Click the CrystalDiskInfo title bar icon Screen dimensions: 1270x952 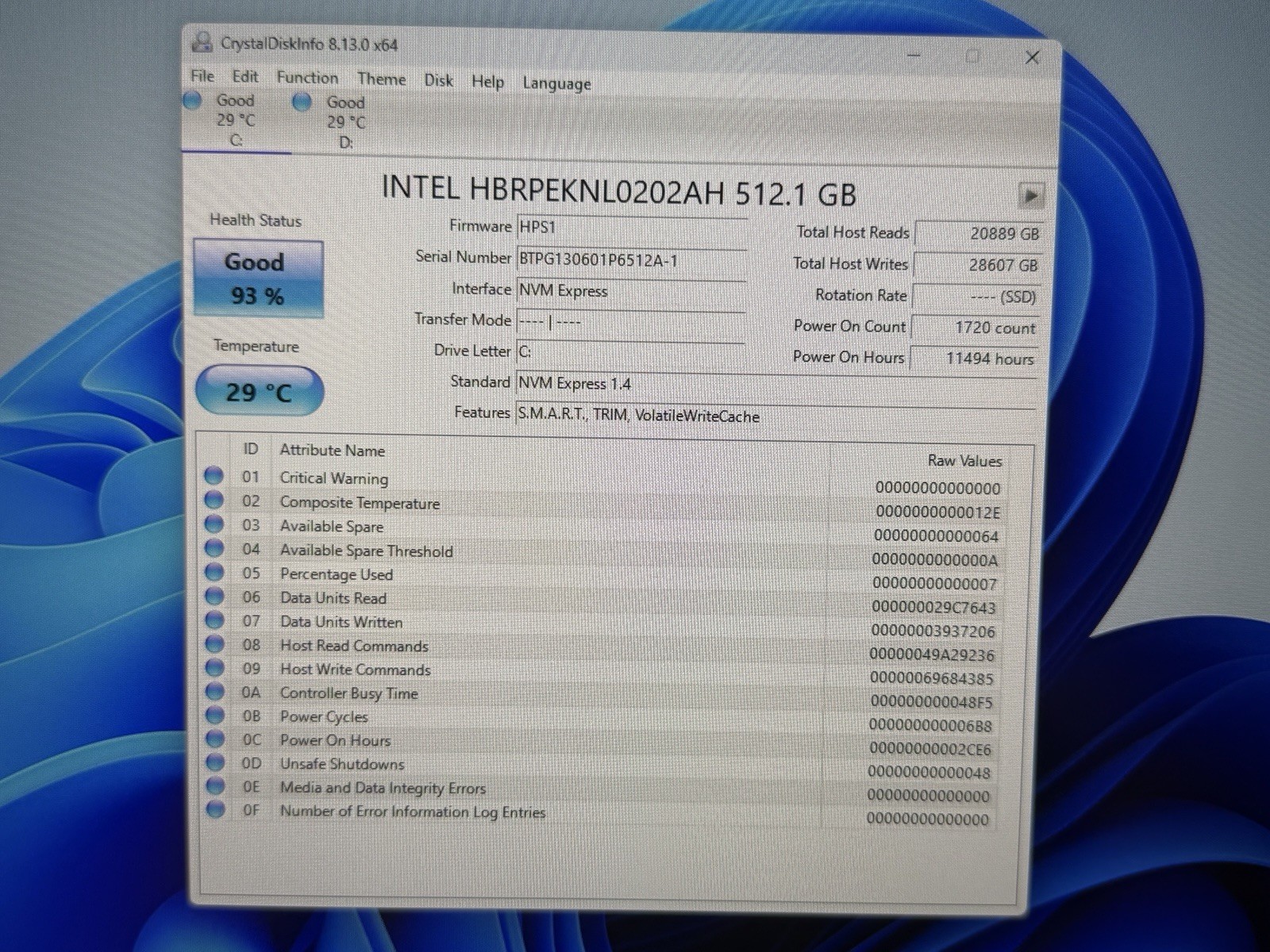click(x=203, y=42)
